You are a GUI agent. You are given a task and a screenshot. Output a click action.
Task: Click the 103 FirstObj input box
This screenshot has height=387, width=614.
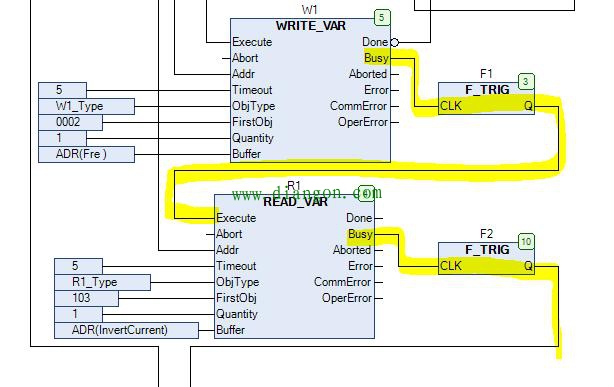click(x=86, y=298)
